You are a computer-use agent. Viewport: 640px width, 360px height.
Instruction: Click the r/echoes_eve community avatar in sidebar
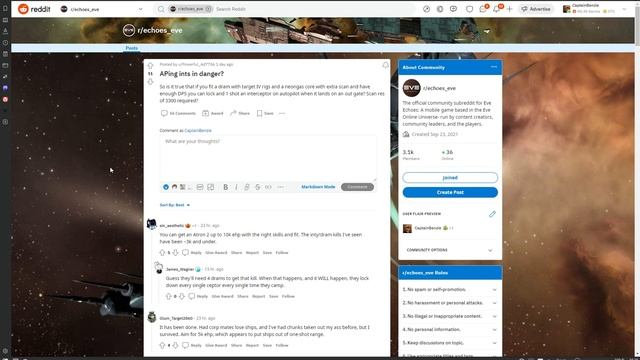click(x=411, y=88)
